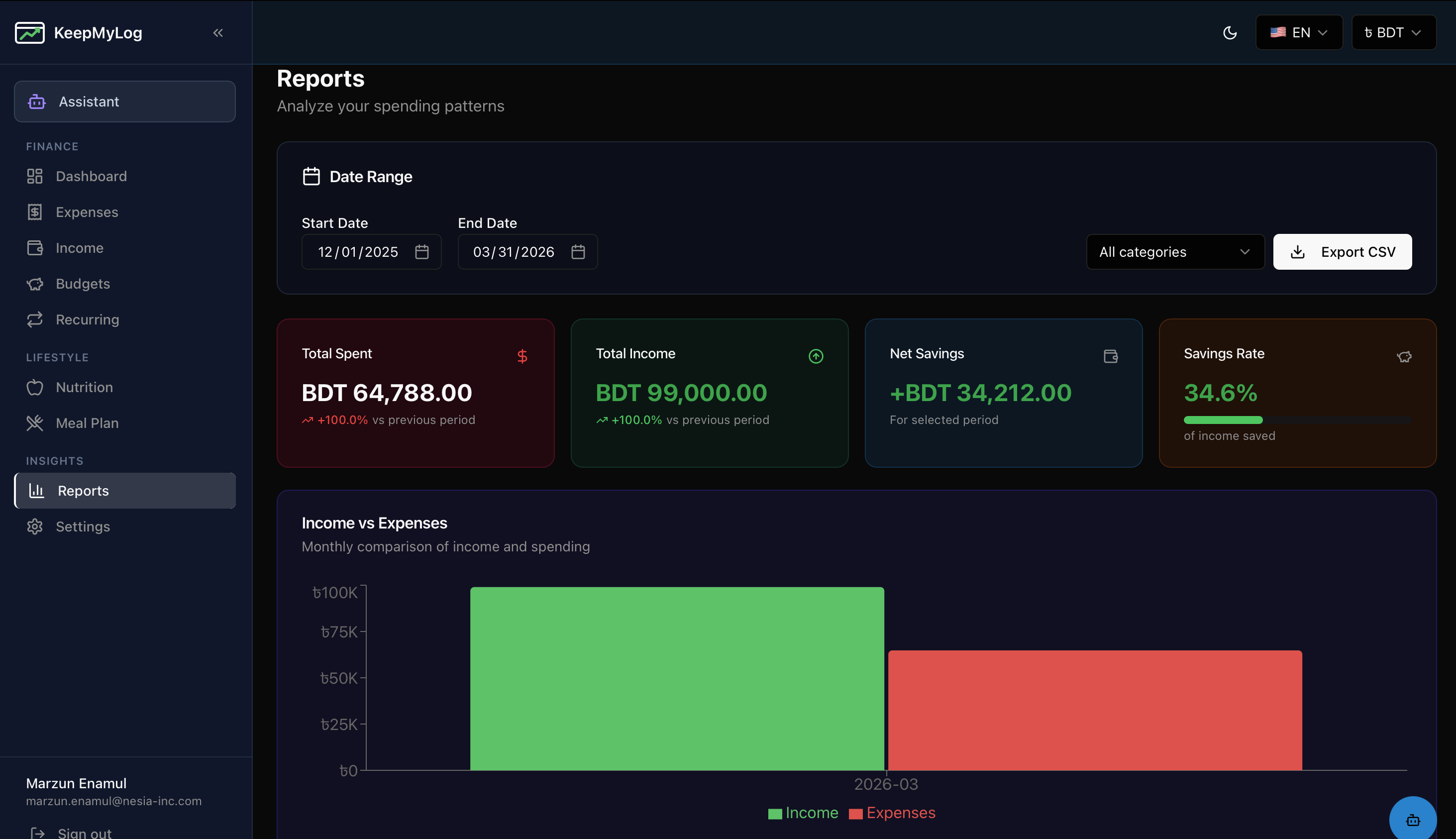Viewport: 1456px width, 839px height.
Task: Open the EN language dropdown
Action: [x=1299, y=33]
